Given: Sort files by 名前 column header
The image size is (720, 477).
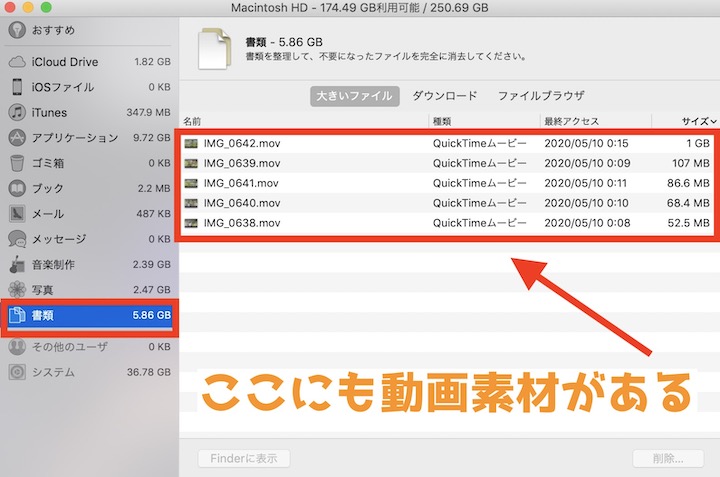Looking at the screenshot, I should (194, 120).
